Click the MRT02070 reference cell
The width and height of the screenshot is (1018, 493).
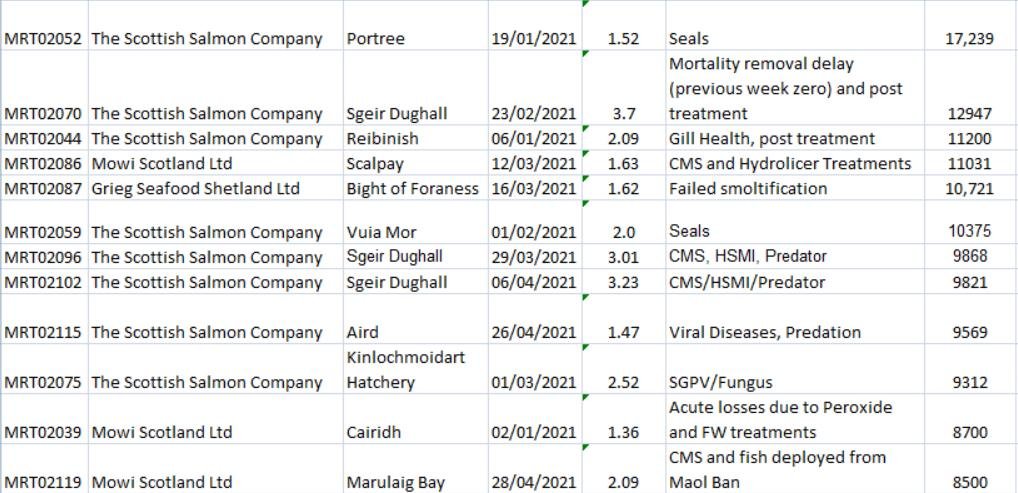pyautogui.click(x=44, y=114)
